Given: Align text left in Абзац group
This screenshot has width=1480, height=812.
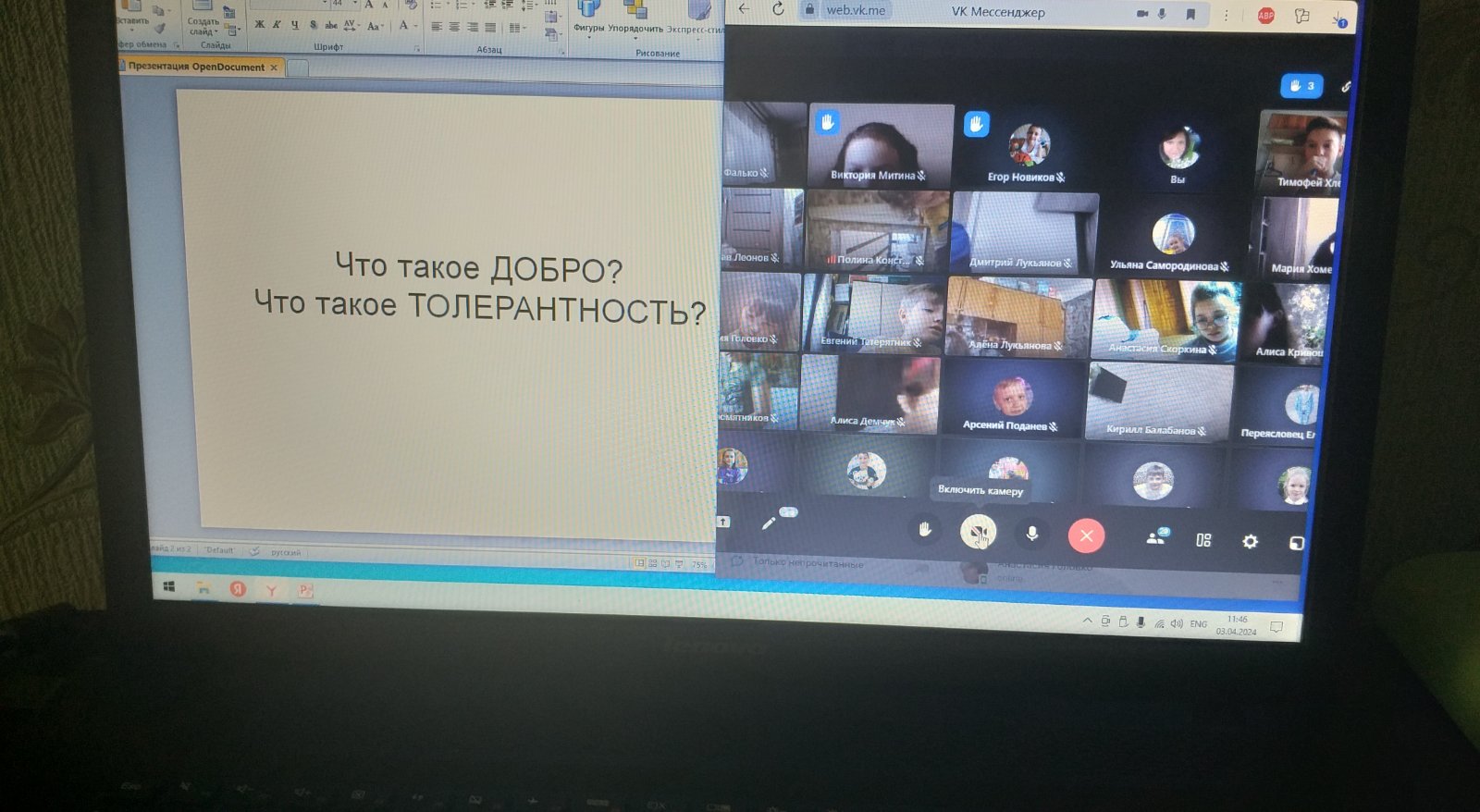Looking at the screenshot, I should (436, 27).
